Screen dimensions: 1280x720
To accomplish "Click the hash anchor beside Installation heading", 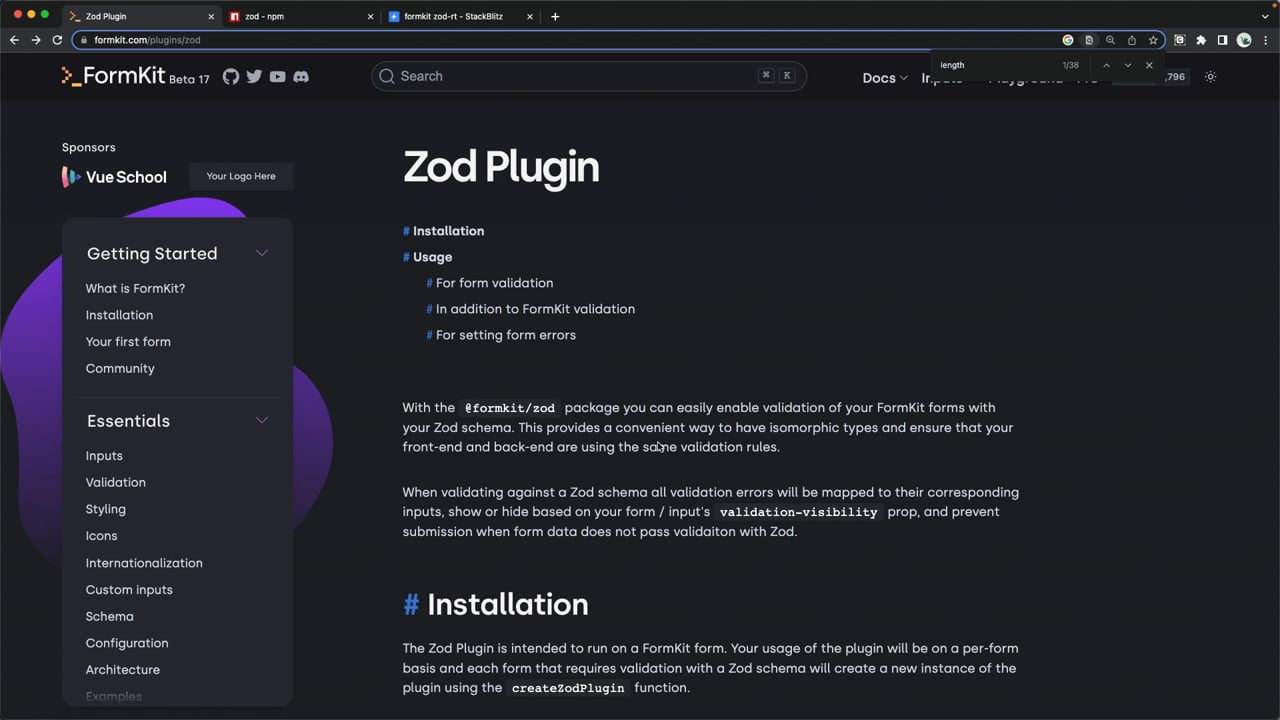I will tap(411, 605).
